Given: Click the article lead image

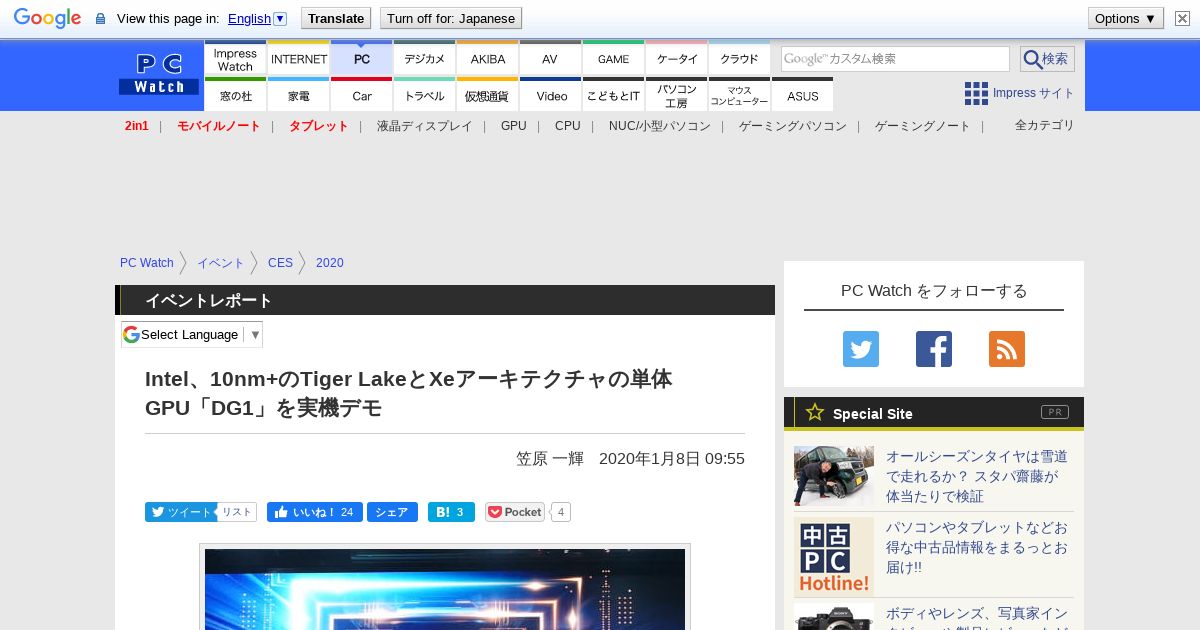Looking at the screenshot, I should [445, 589].
